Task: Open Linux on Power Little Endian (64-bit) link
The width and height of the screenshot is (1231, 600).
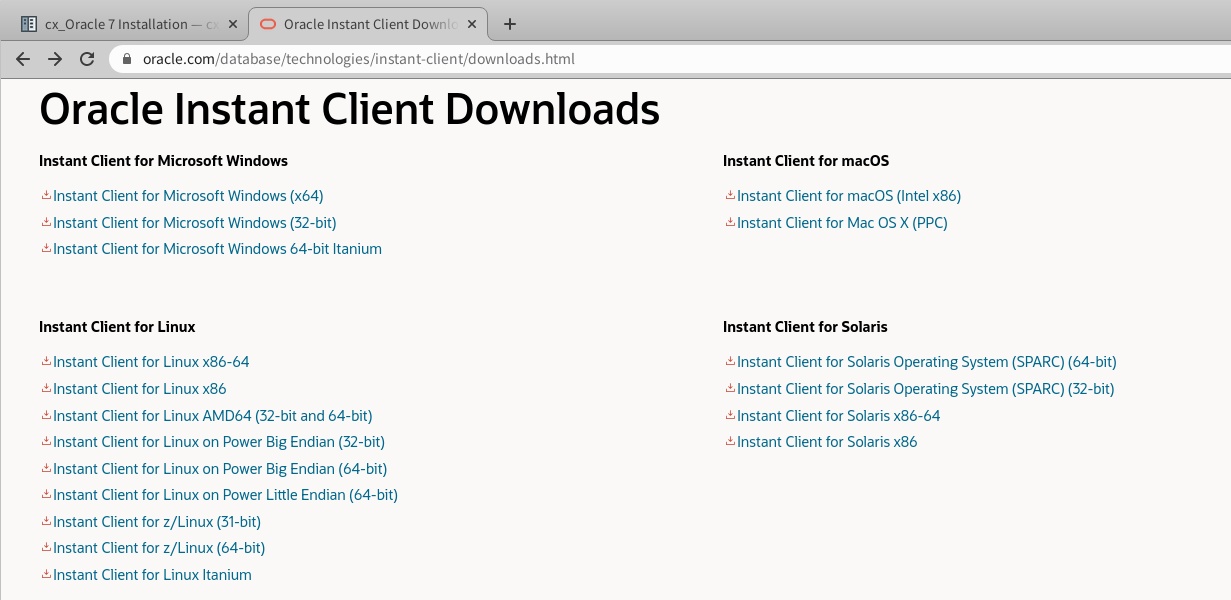Action: click(225, 495)
